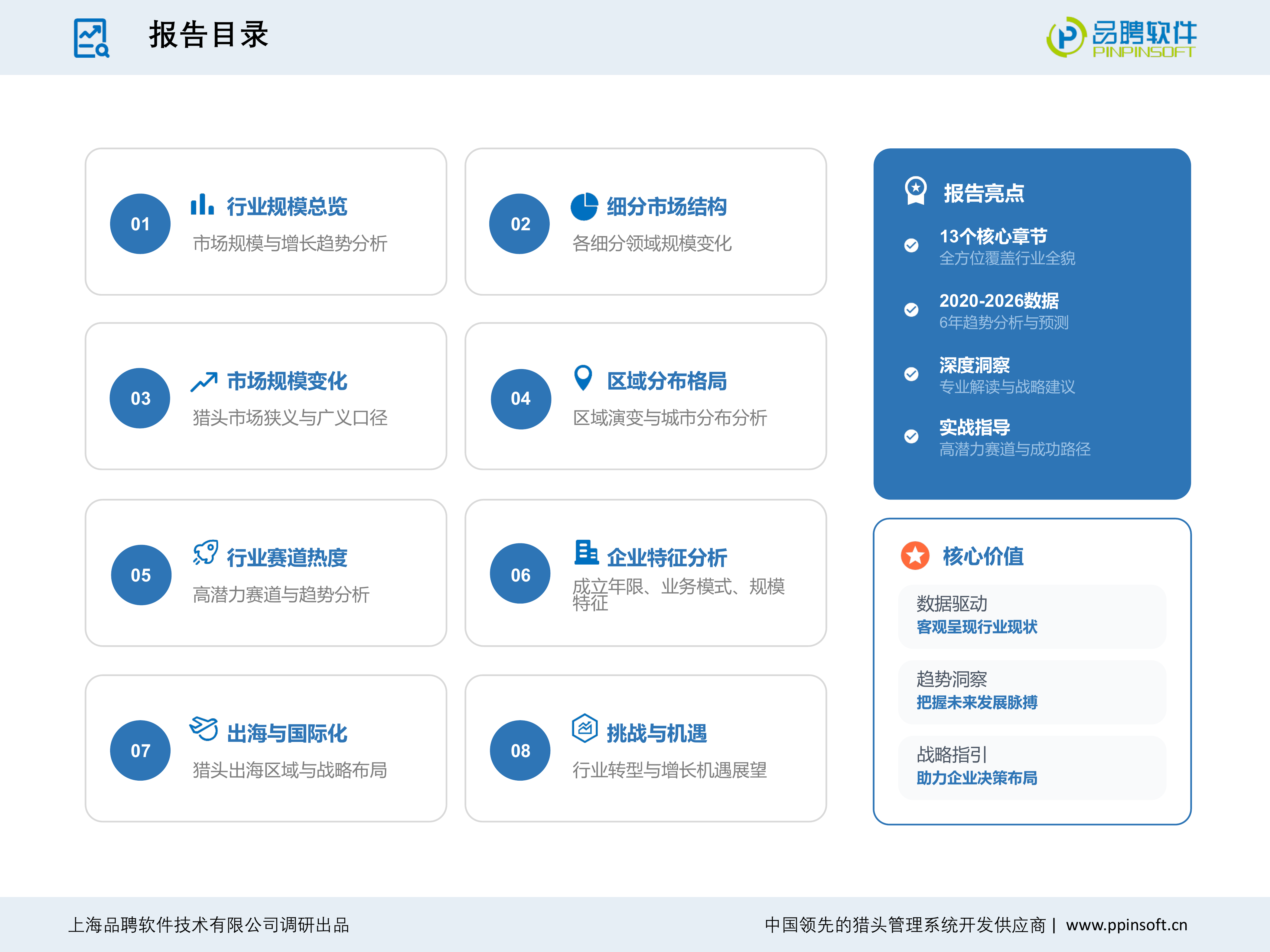Click the text 猎头市场狭义与广义口径
This screenshot has width=1270, height=952.
(290, 418)
